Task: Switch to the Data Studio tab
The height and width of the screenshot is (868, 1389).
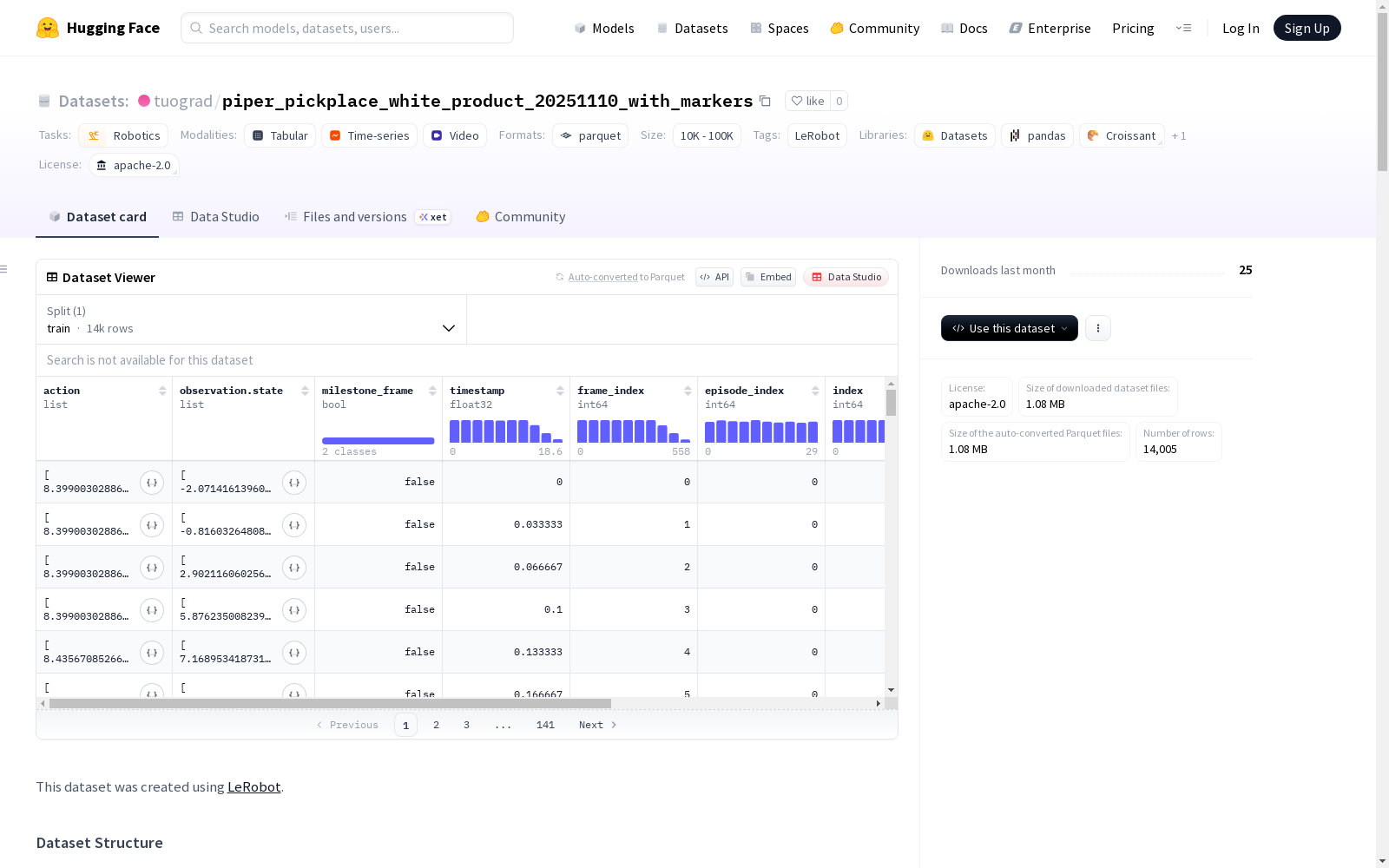Action: (215, 217)
